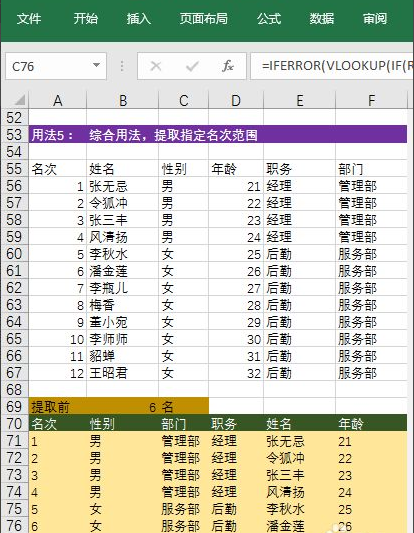Open Insert Function with the fx icon
The image size is (414, 533).
(x=228, y=66)
